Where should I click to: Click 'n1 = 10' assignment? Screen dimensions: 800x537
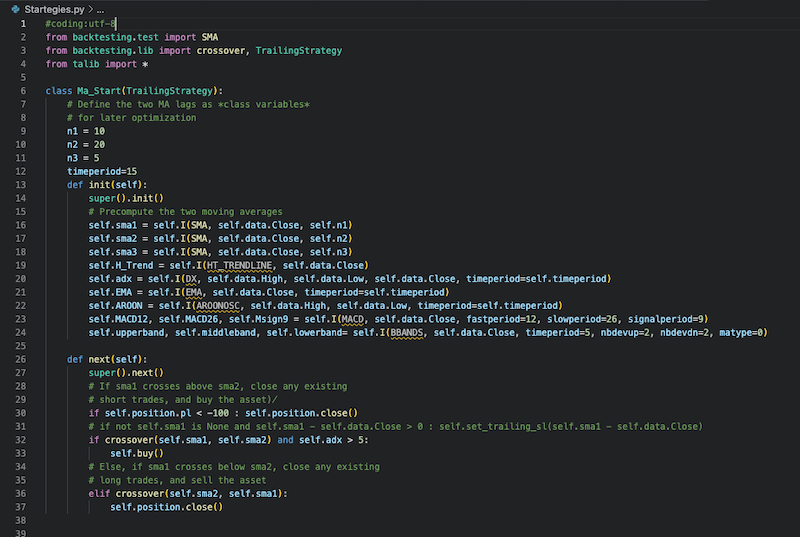pos(86,131)
